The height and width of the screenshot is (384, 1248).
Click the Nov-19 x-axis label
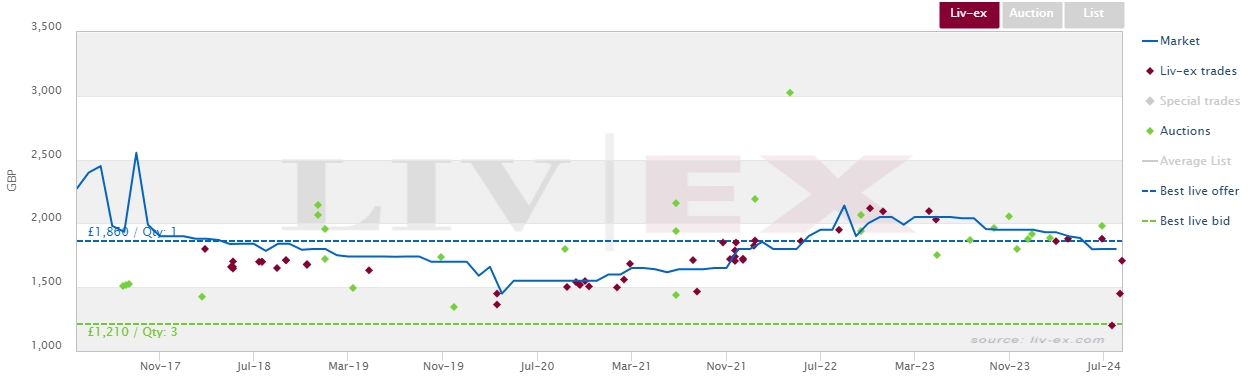pos(442,366)
